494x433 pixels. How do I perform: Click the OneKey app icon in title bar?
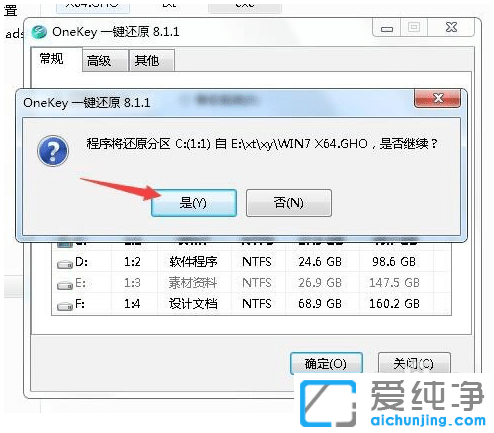click(39, 32)
